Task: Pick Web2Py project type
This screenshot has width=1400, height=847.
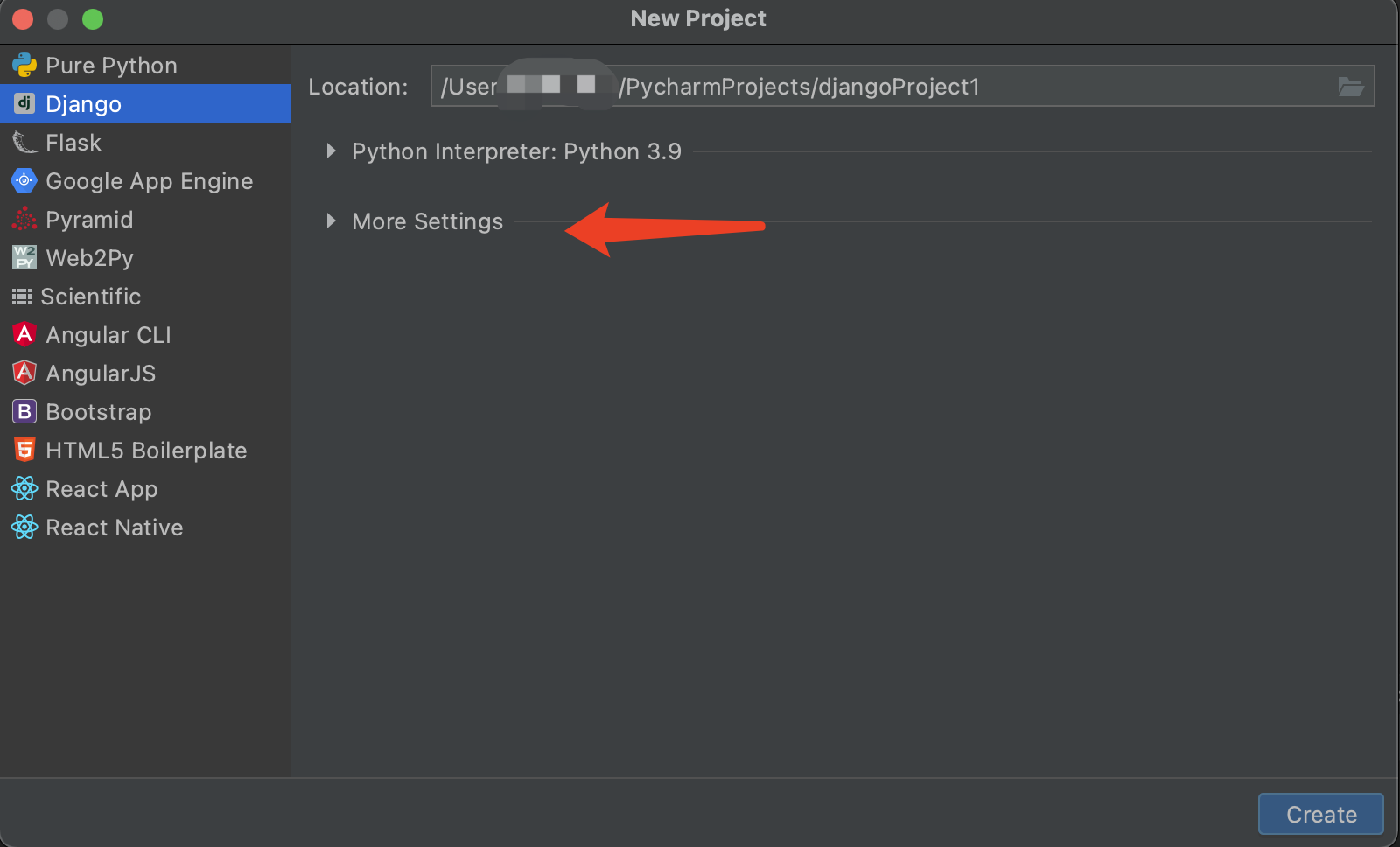Action: tap(145, 258)
